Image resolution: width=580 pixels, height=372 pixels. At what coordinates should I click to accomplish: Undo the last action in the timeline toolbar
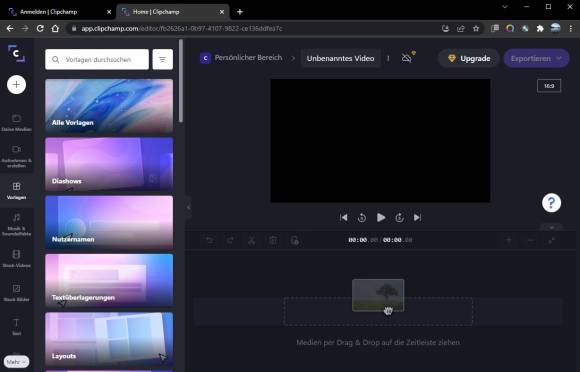pyautogui.click(x=210, y=240)
